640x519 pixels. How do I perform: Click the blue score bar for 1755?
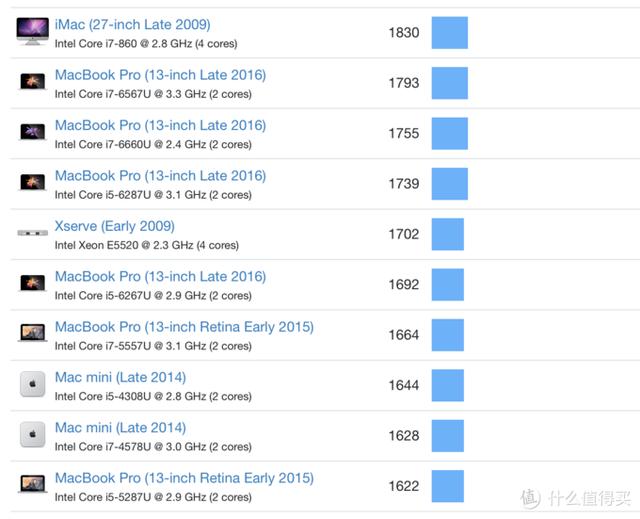pos(450,133)
